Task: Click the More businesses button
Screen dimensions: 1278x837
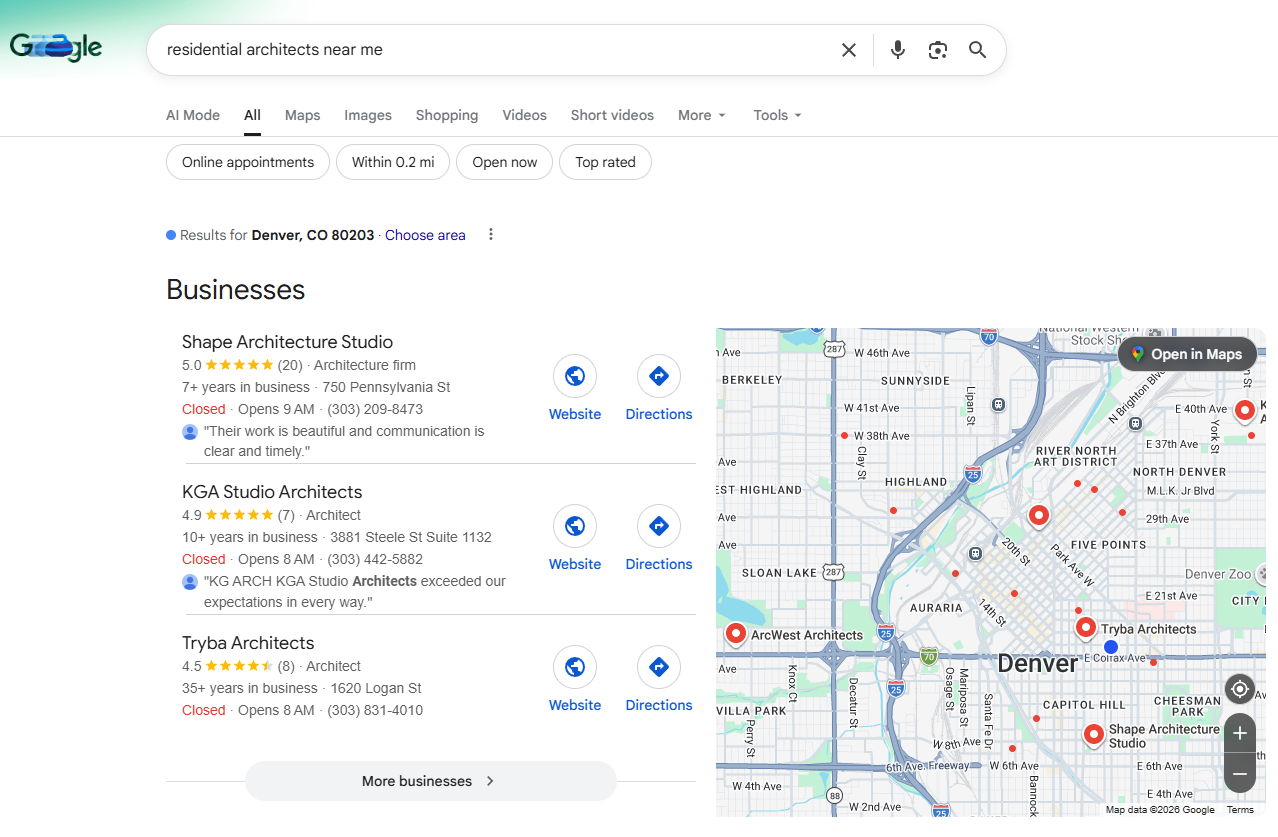Action: pos(430,781)
